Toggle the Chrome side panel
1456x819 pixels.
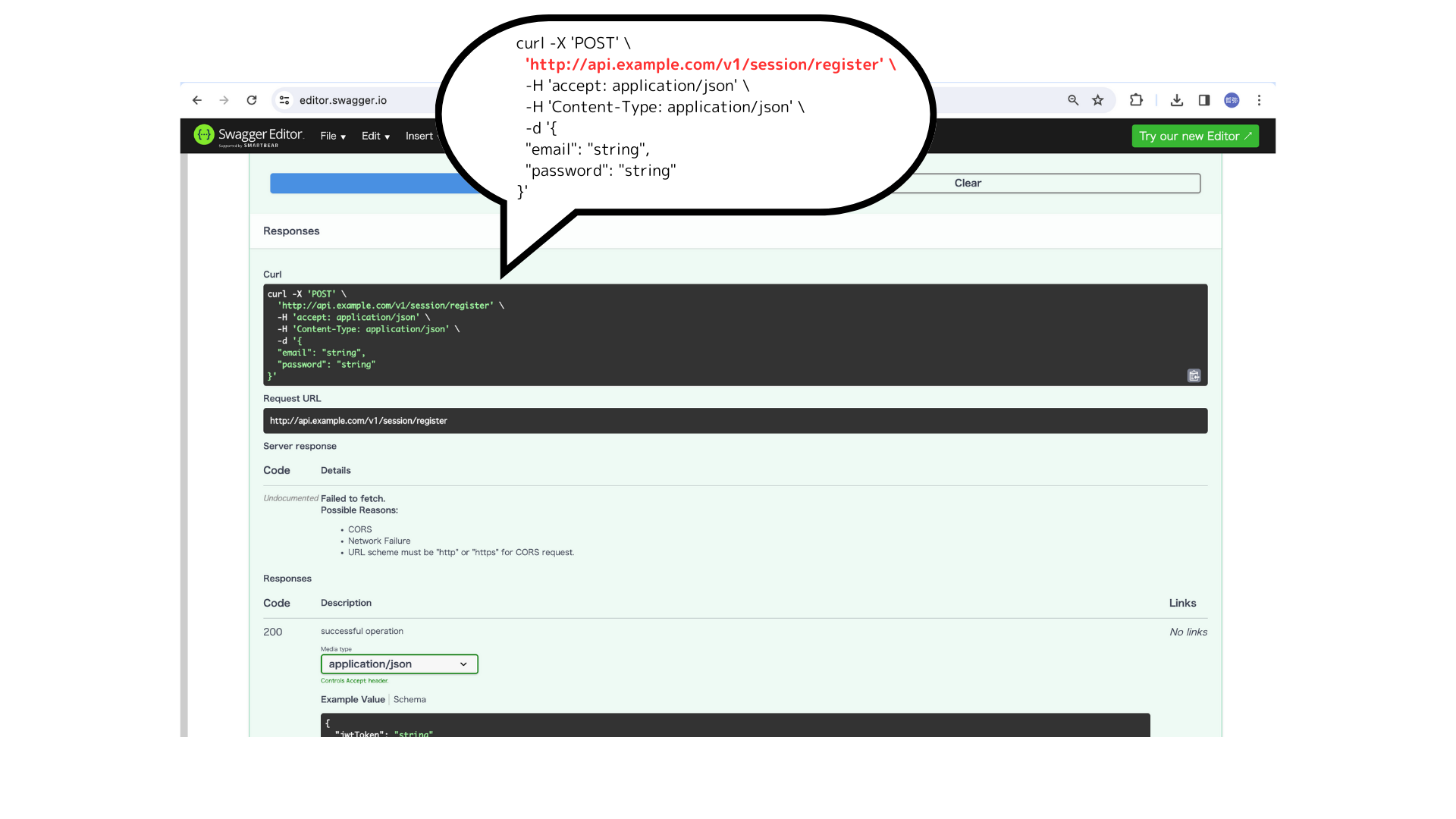coord(1203,99)
